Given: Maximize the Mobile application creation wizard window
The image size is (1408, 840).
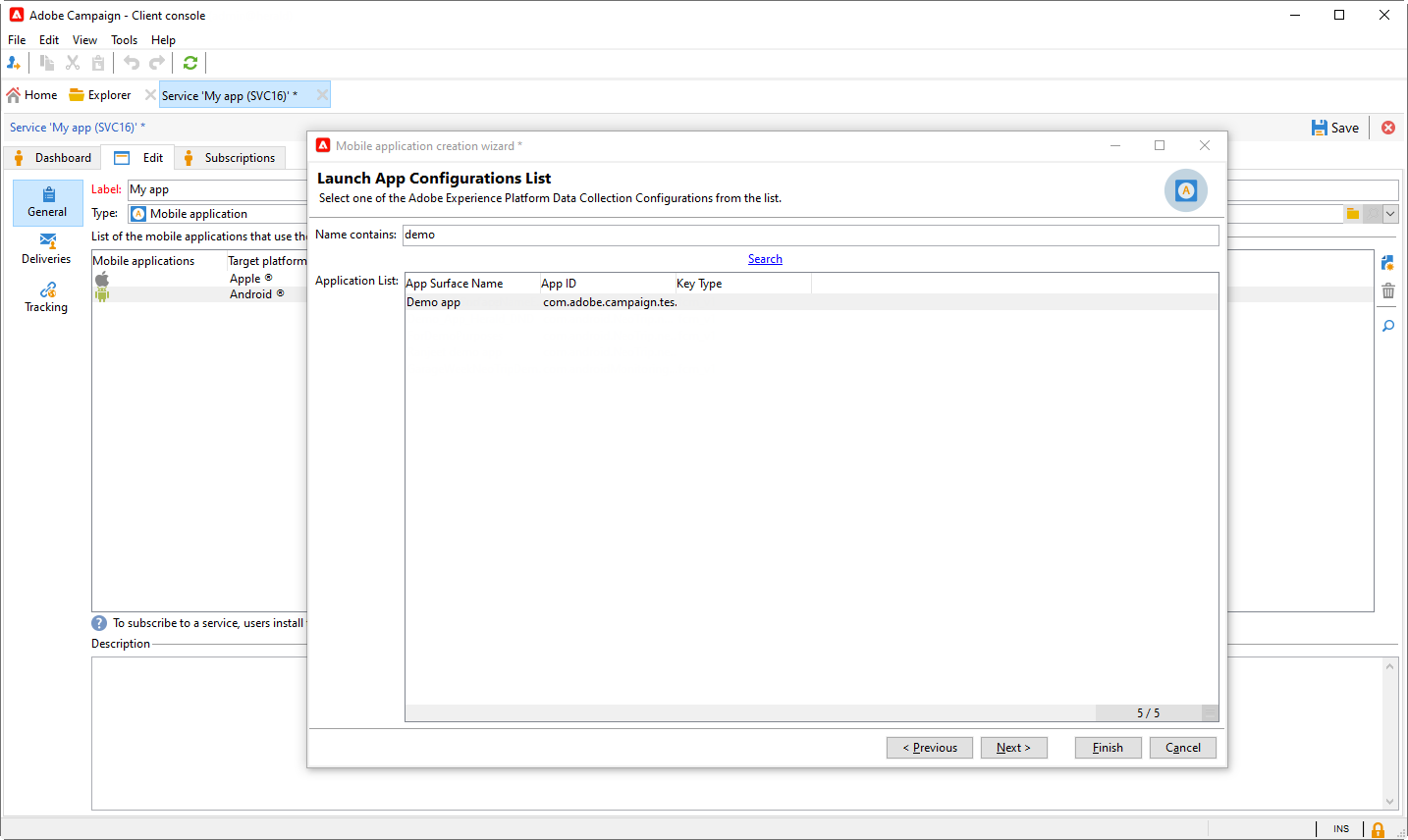Looking at the screenshot, I should [x=1160, y=145].
